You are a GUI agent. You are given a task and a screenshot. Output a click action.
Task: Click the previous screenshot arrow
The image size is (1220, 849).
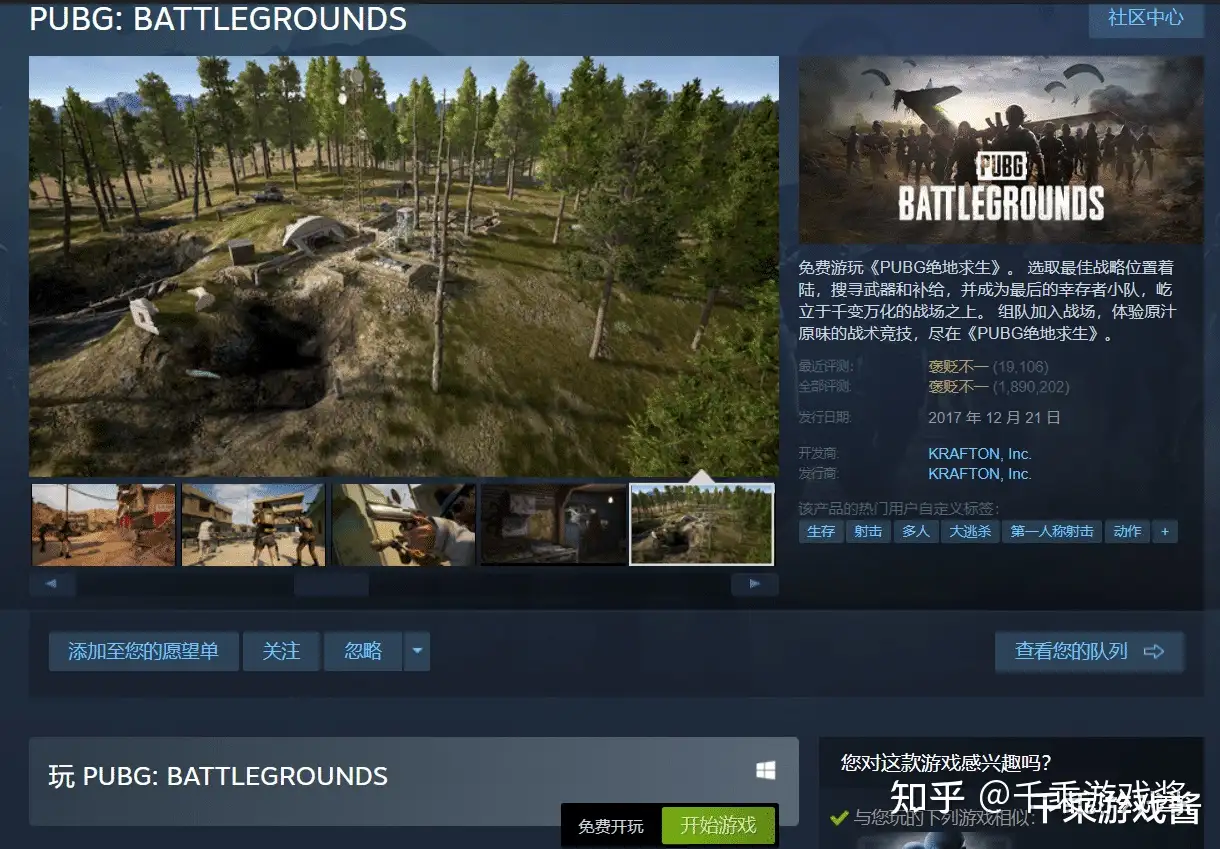pos(51,583)
